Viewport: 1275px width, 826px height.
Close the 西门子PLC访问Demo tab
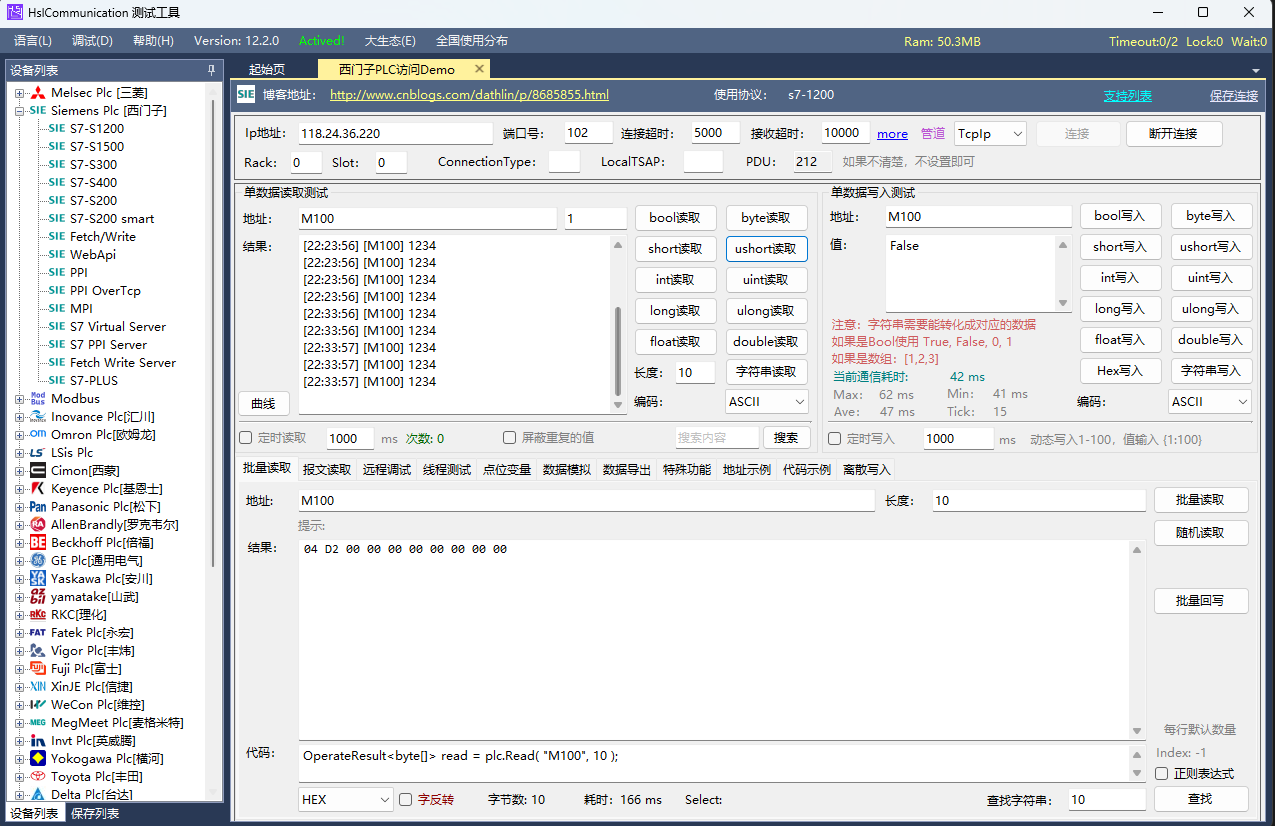(x=479, y=69)
